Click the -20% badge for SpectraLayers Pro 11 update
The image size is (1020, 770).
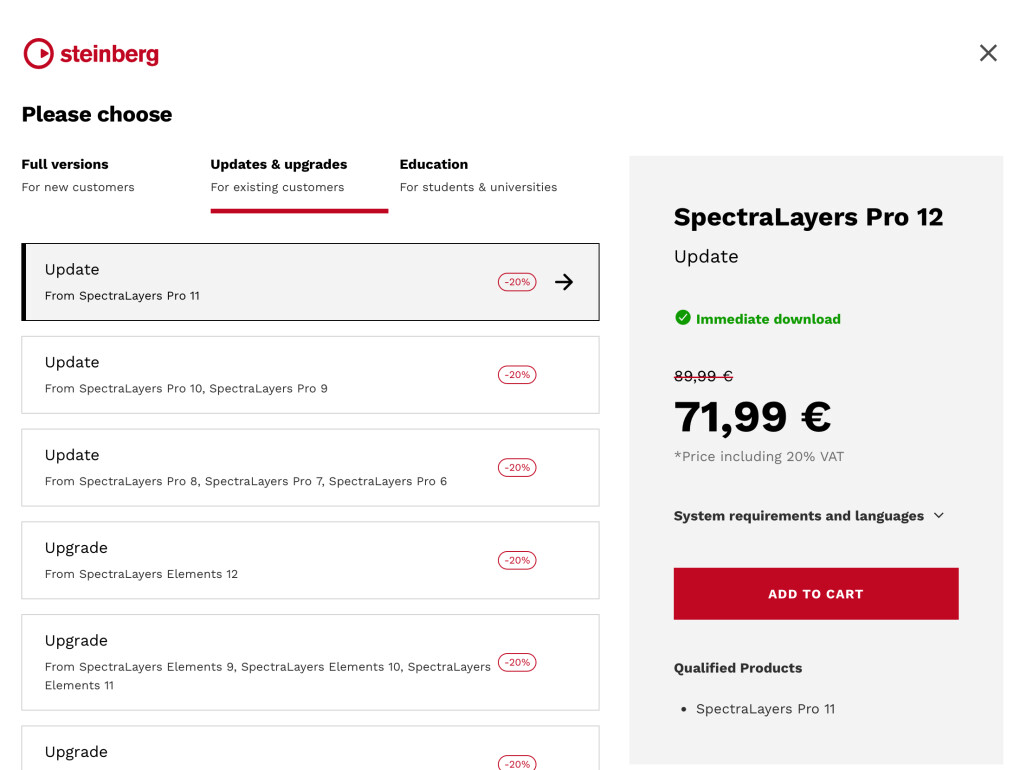click(517, 282)
